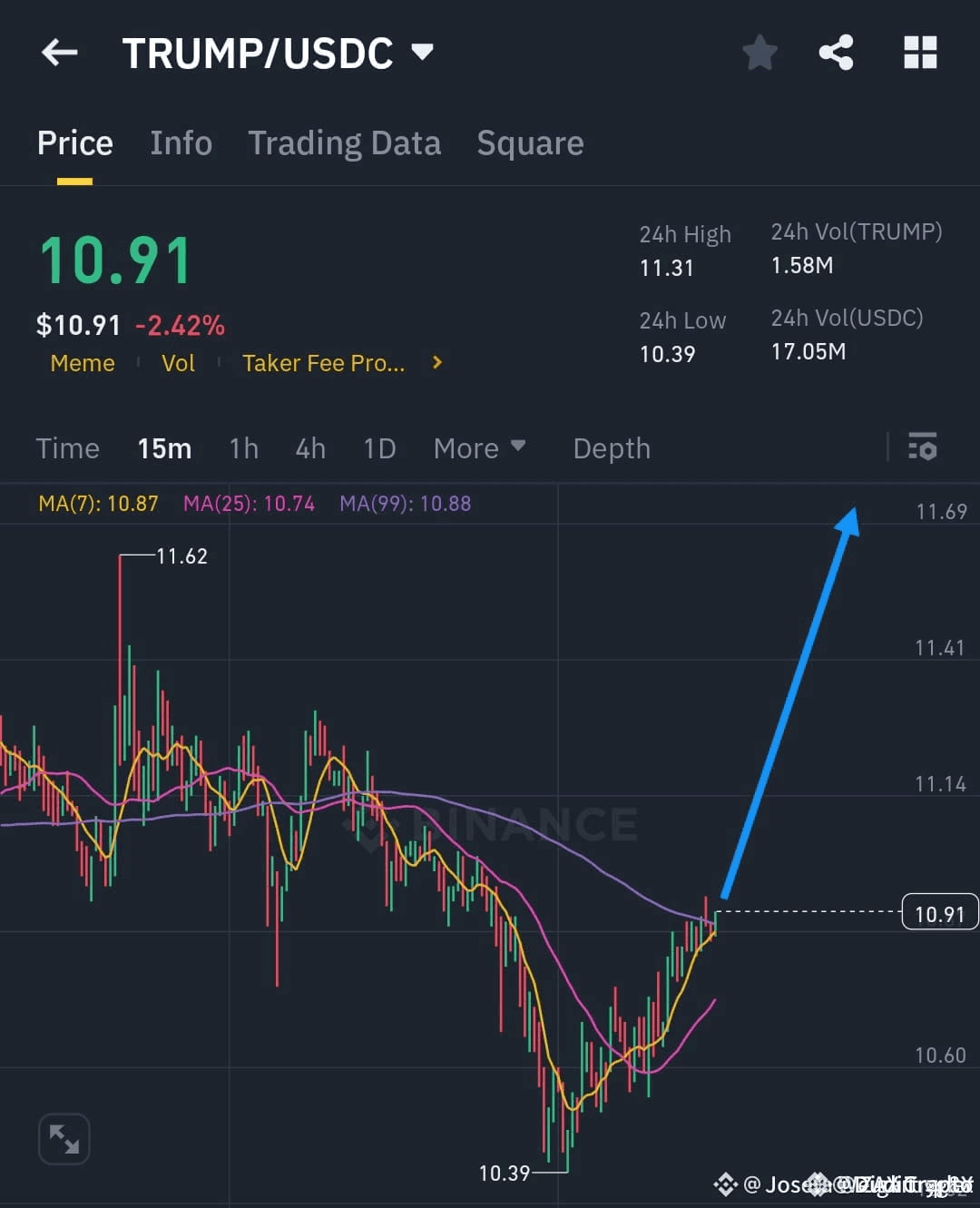The height and width of the screenshot is (1208, 980).
Task: Tap the Meme tag
Action: (x=83, y=363)
